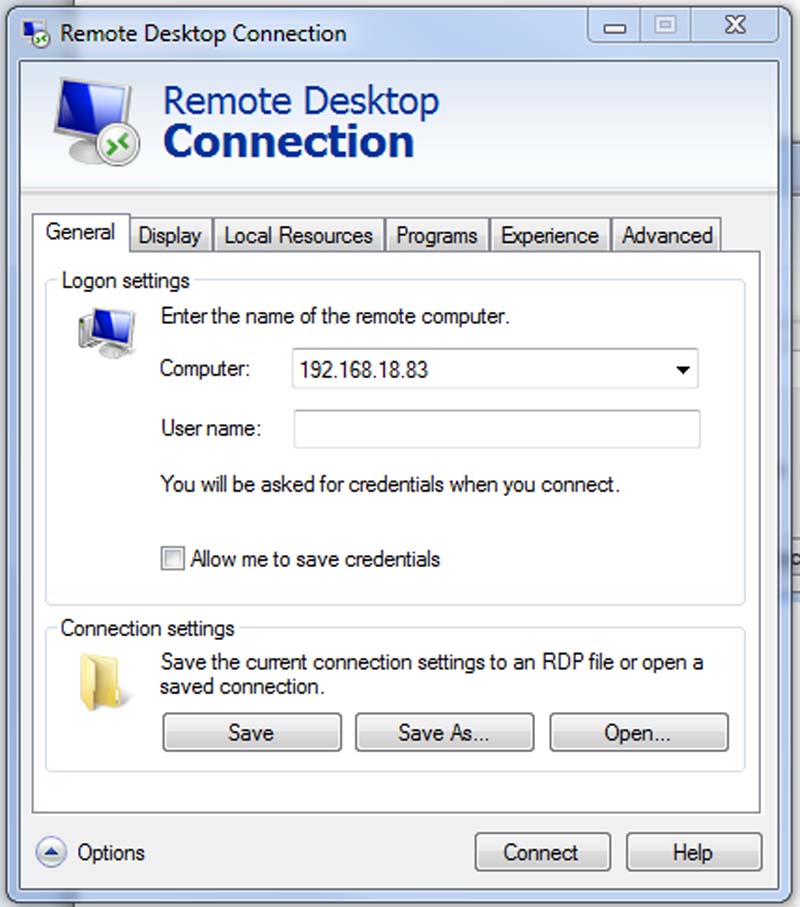Check the save credentials checkbox
Viewport: 800px width, 907px height.
pos(172,560)
